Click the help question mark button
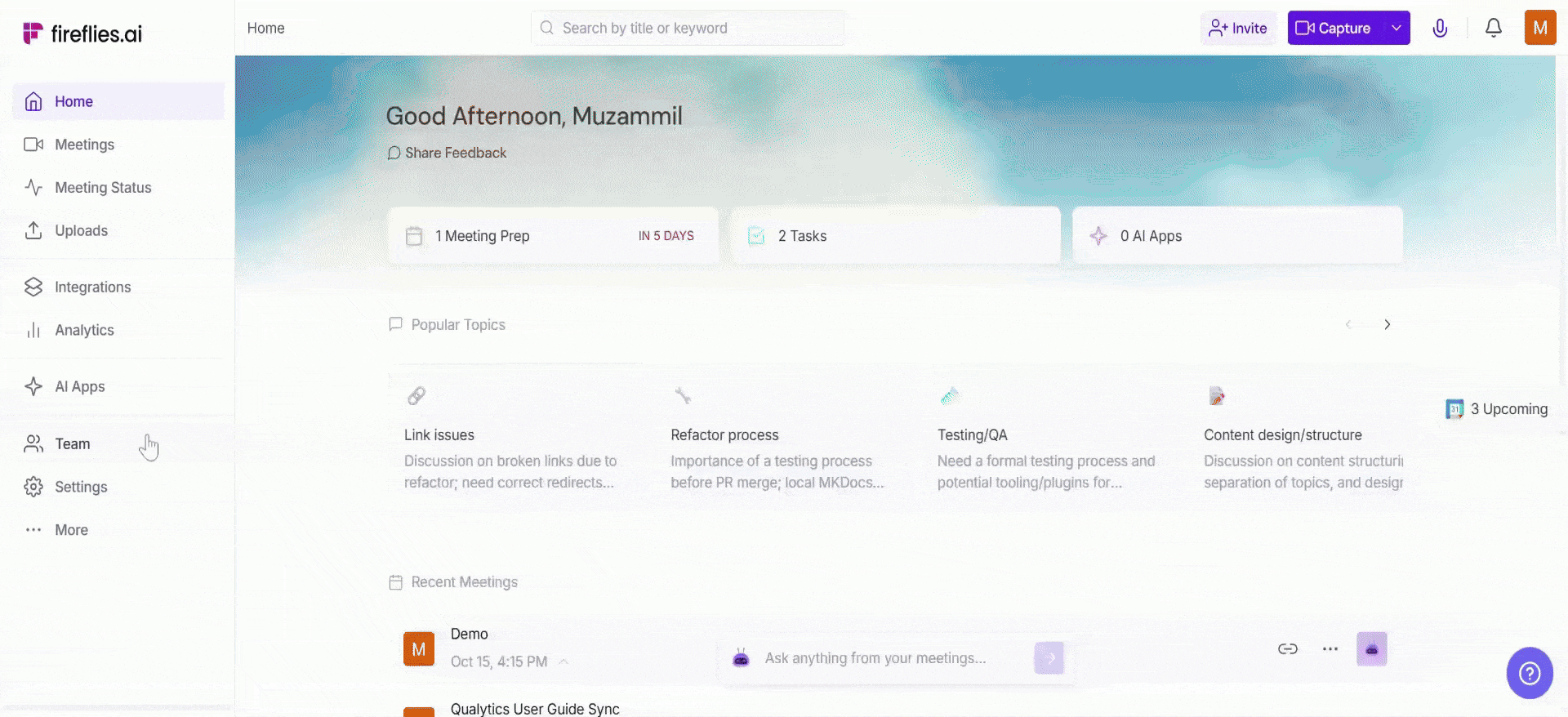 [x=1530, y=673]
